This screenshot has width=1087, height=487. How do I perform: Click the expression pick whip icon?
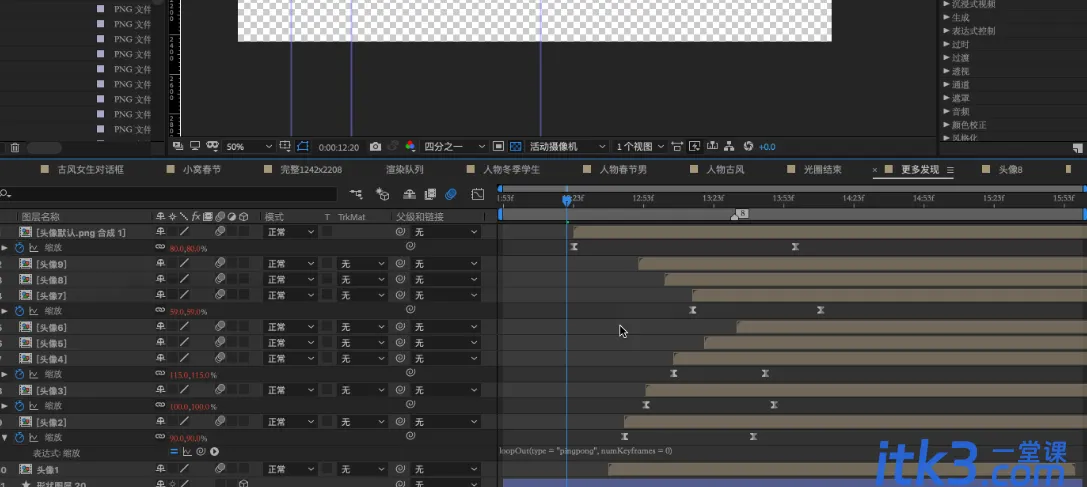[x=201, y=452]
